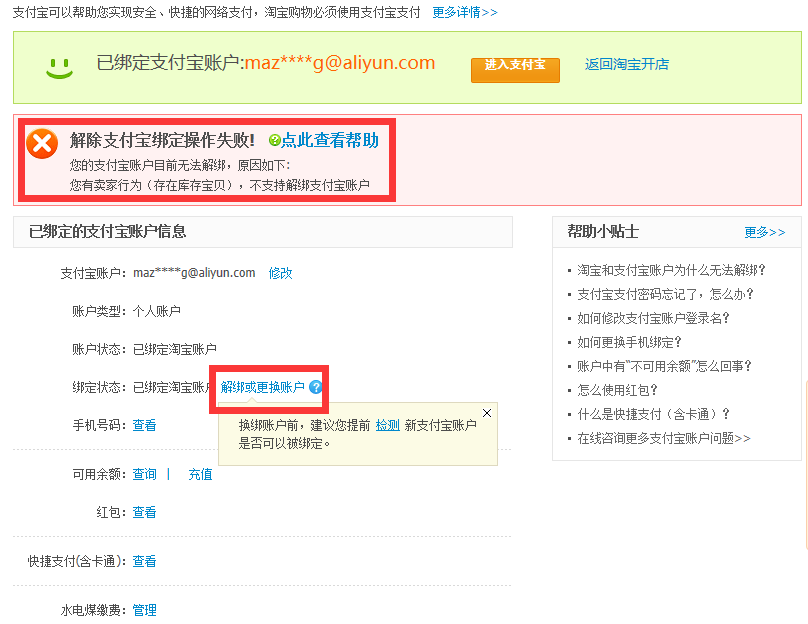
Task: Click the green smiley face icon
Action: [x=59, y=69]
